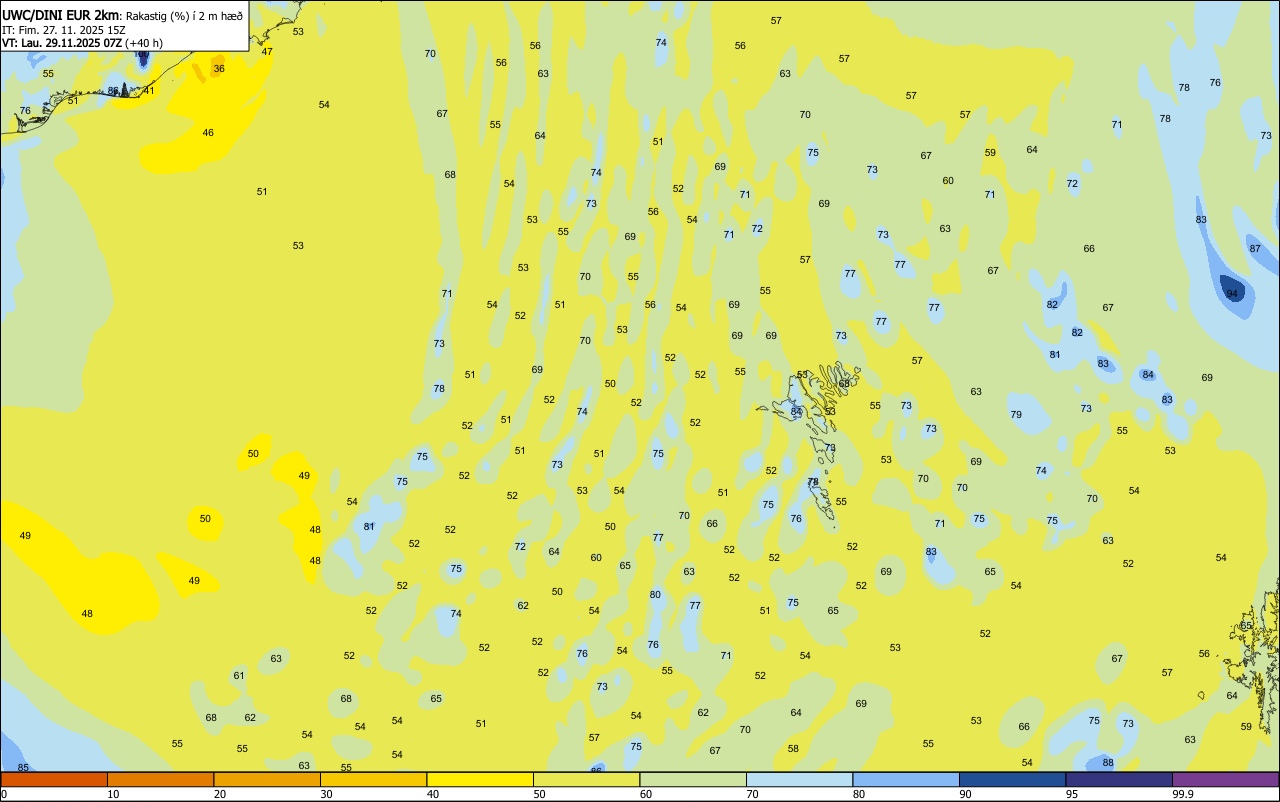
Task: Click the 95–99.9 navy legend segment
Action: pos(1119,779)
